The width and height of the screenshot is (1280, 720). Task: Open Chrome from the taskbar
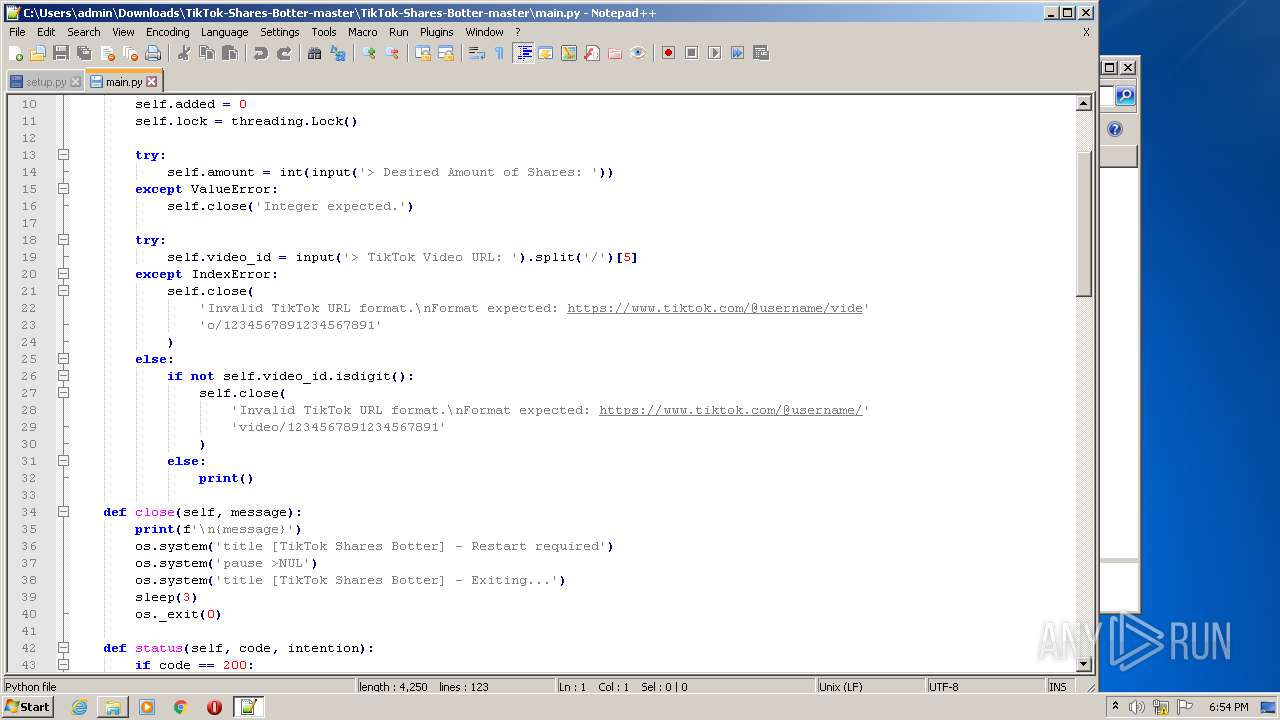pos(181,707)
